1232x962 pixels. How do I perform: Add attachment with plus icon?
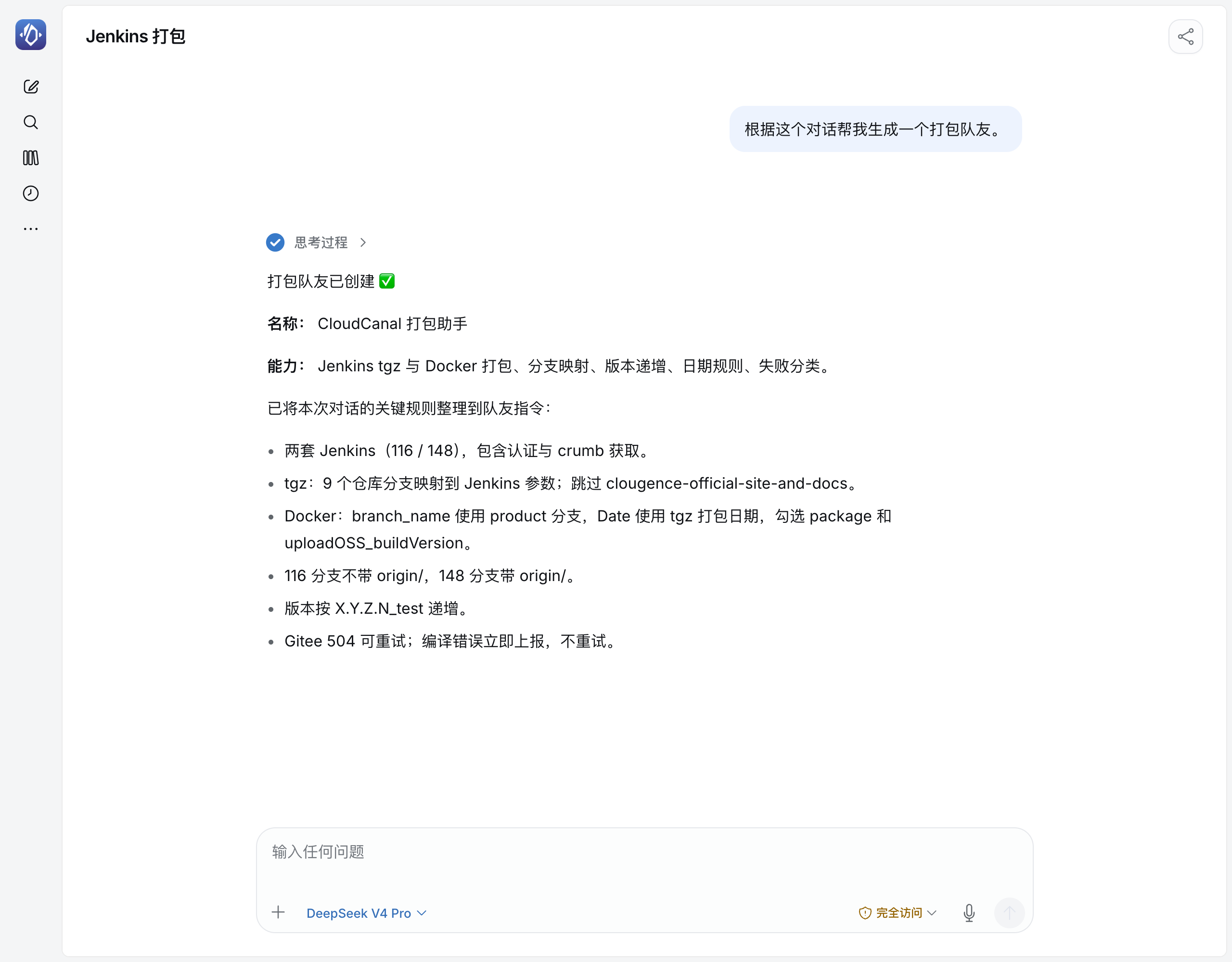click(278, 912)
